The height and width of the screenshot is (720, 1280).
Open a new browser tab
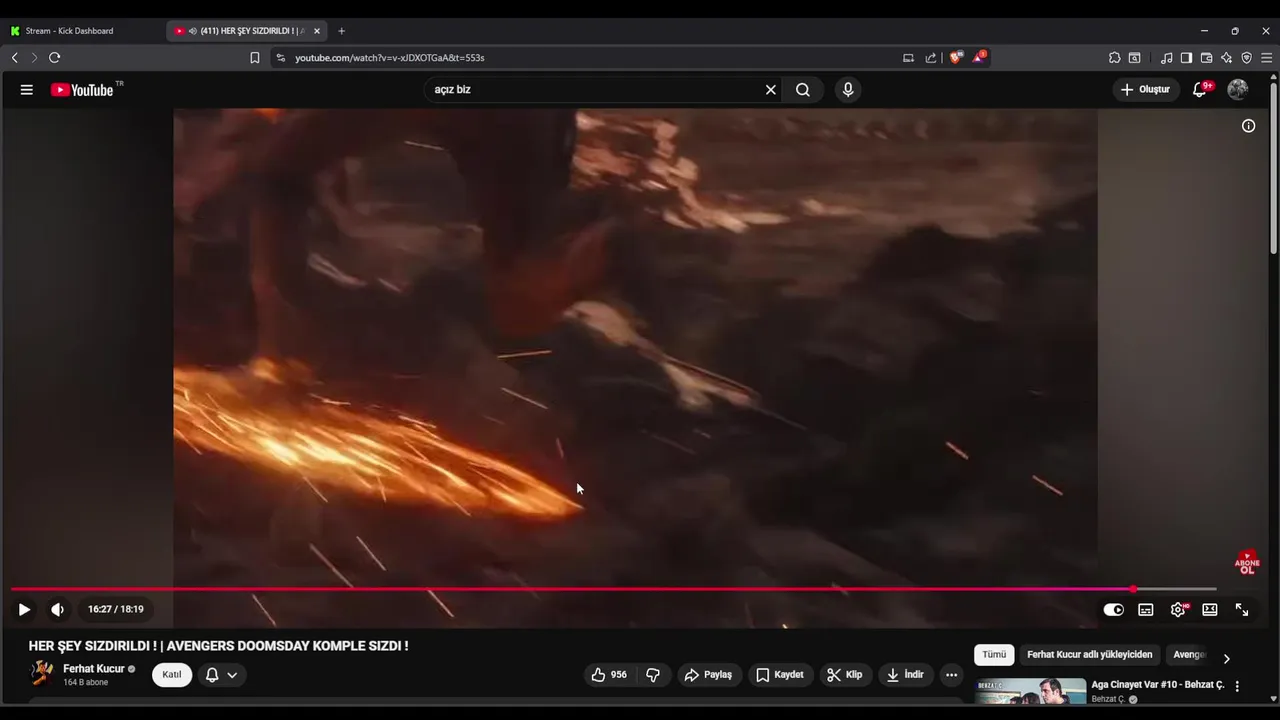[341, 31]
